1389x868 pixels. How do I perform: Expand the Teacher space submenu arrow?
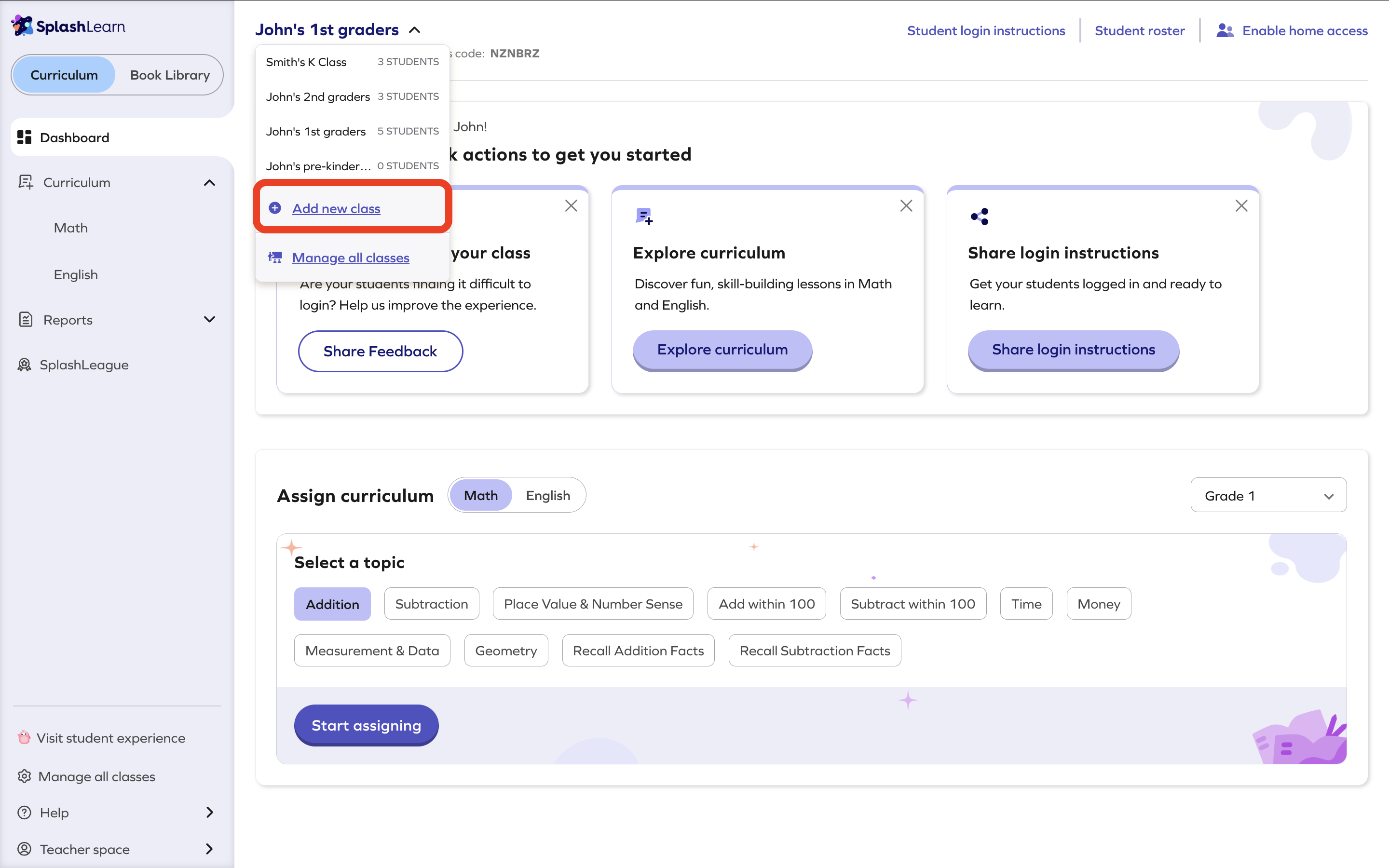pos(209,849)
